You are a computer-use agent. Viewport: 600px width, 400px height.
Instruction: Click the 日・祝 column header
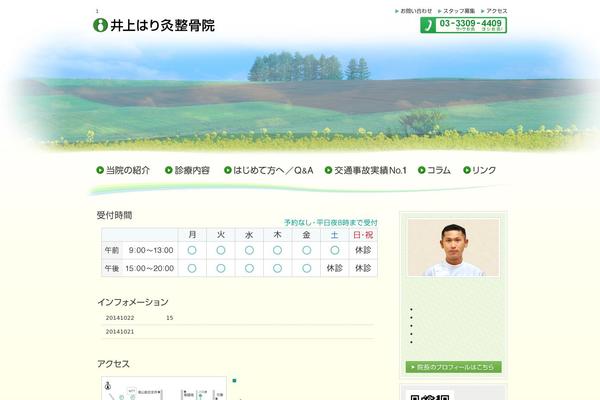point(363,235)
